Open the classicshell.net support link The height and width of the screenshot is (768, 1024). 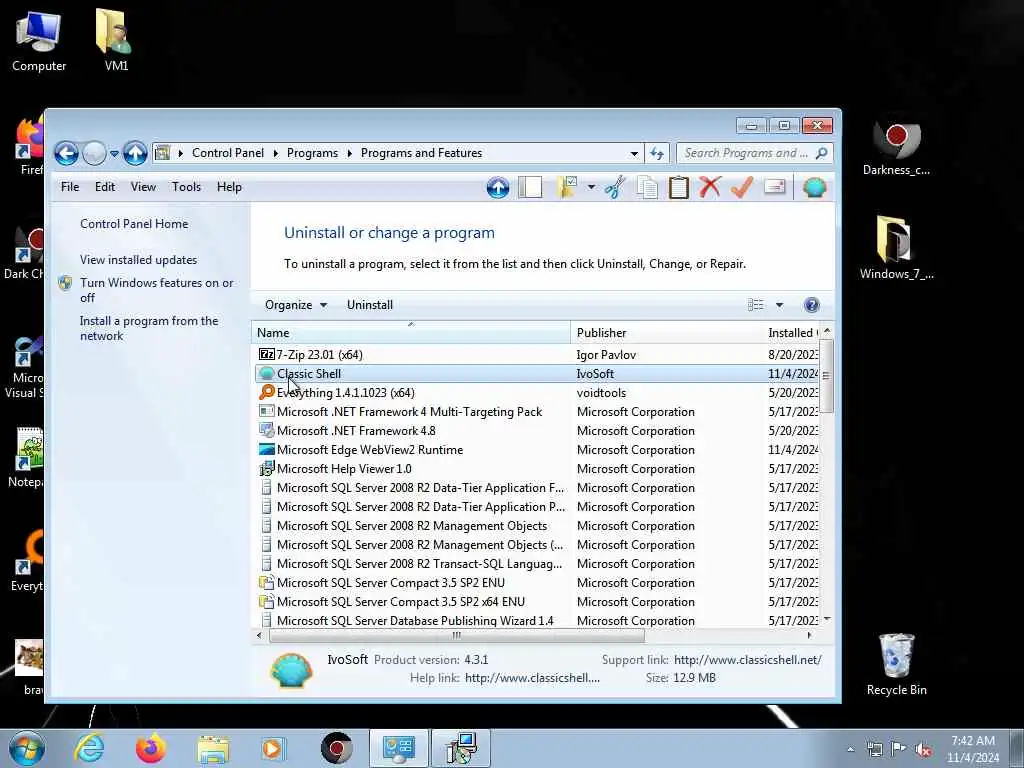coord(748,660)
